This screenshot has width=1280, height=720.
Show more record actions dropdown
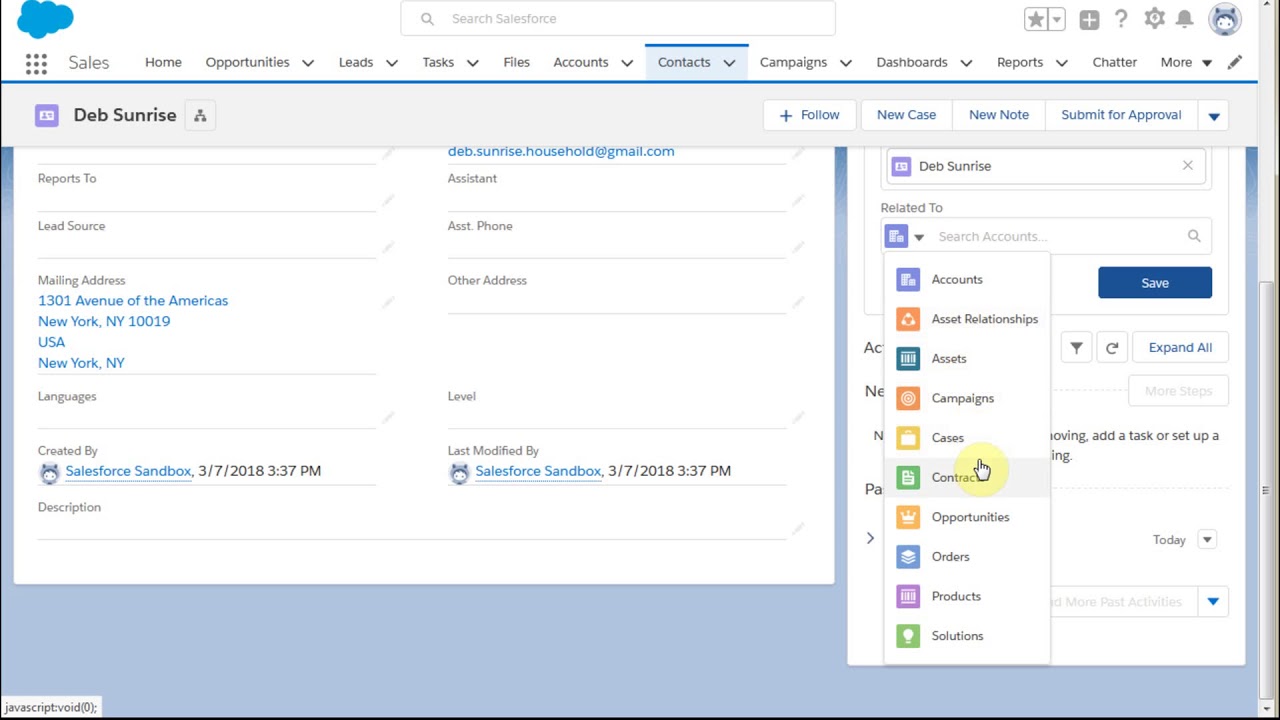1214,115
